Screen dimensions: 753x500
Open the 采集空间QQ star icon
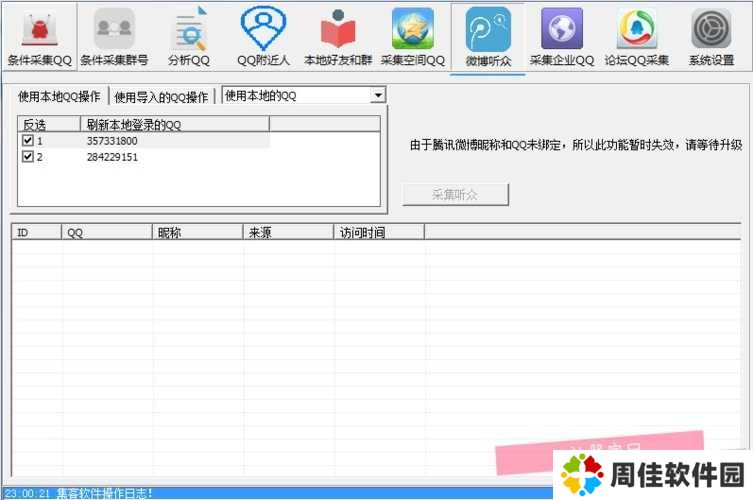(x=413, y=37)
